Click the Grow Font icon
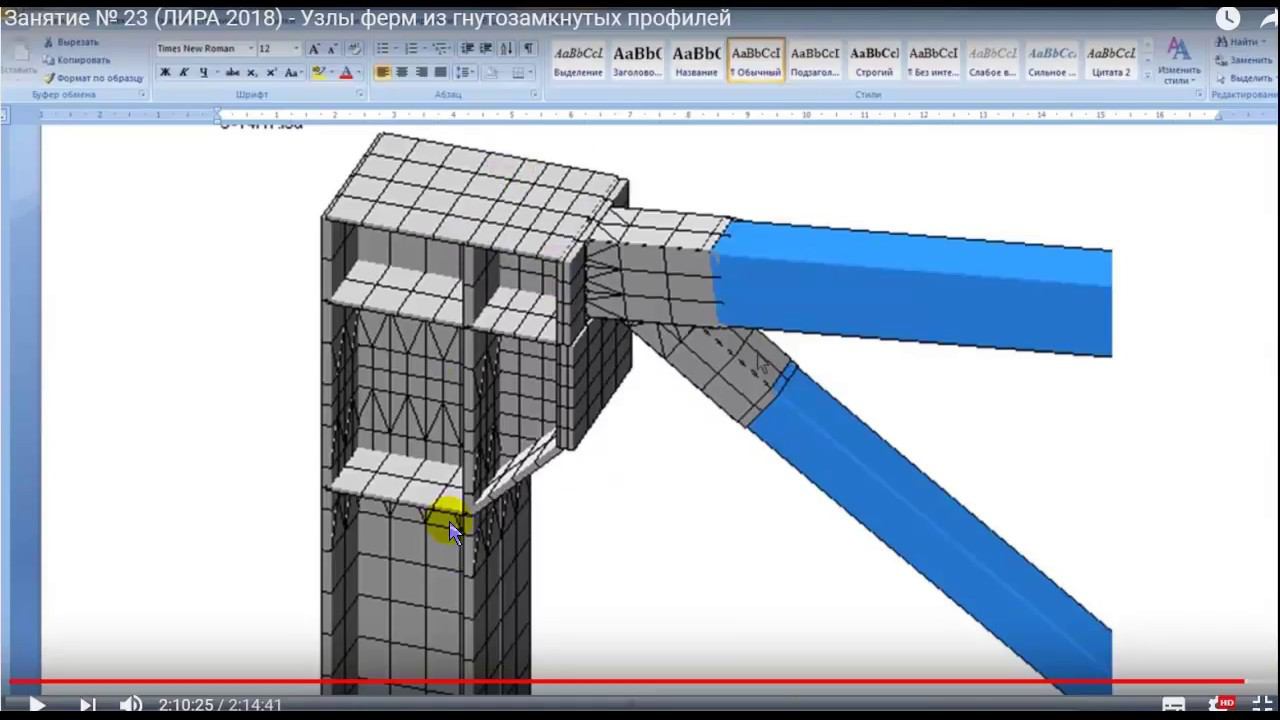The width and height of the screenshot is (1280, 720). pos(314,48)
